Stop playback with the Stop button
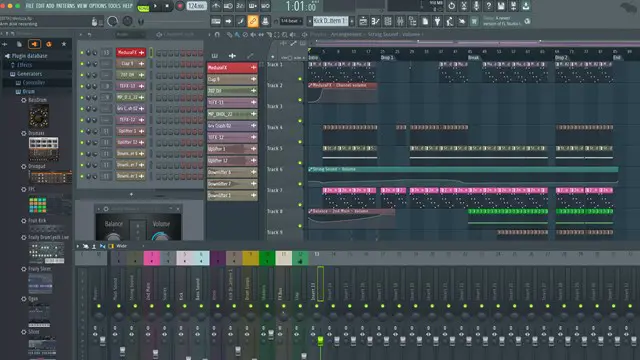Image resolution: width=640 pixels, height=360 pixels. click(167, 6)
